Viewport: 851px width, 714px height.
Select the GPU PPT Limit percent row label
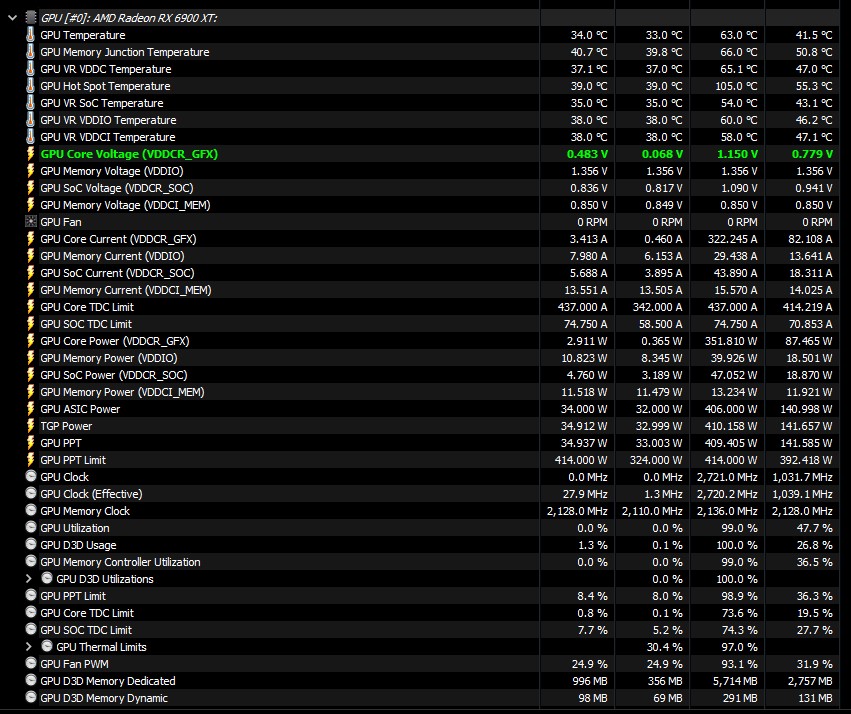point(73,596)
